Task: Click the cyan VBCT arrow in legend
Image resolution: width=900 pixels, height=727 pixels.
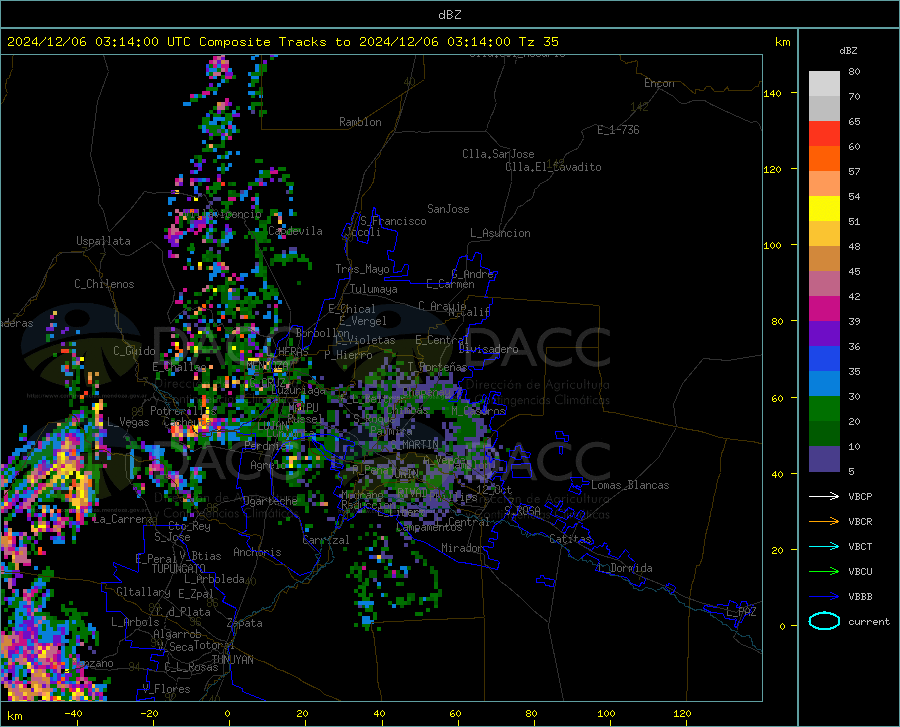Action: (824, 546)
